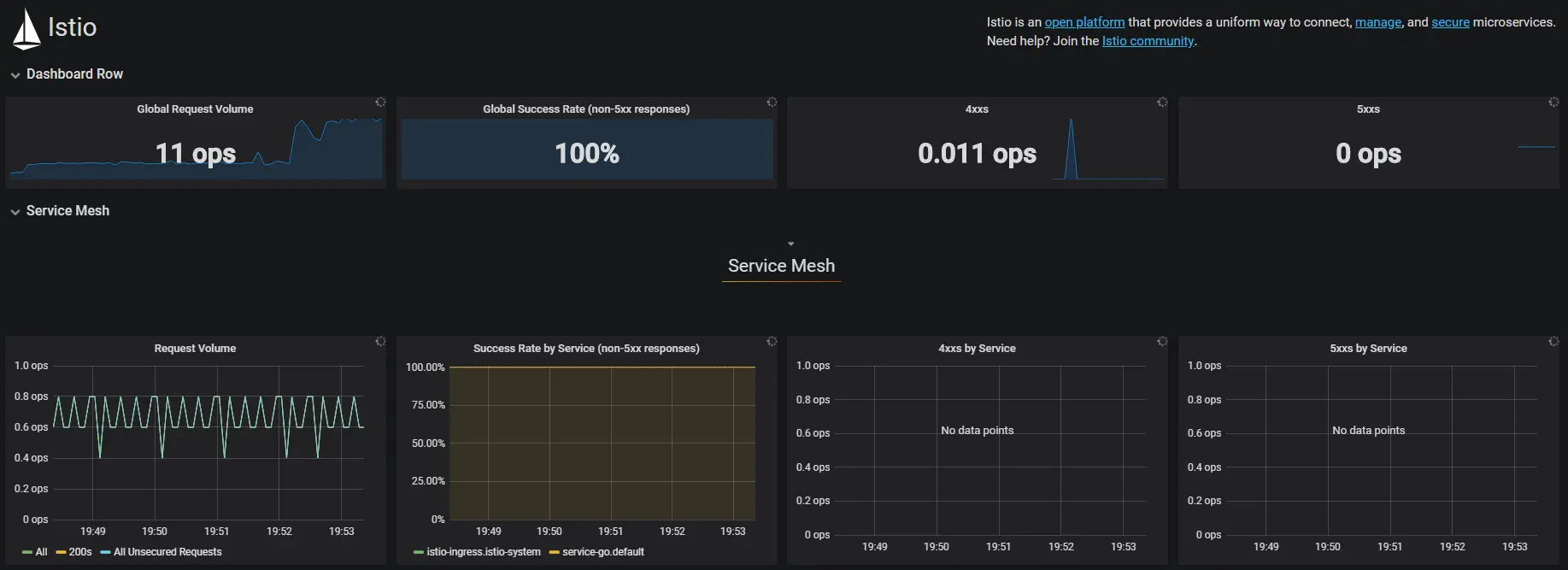
Task: Click loading spinner on 4xxs stat panel
Action: [x=1162, y=103]
